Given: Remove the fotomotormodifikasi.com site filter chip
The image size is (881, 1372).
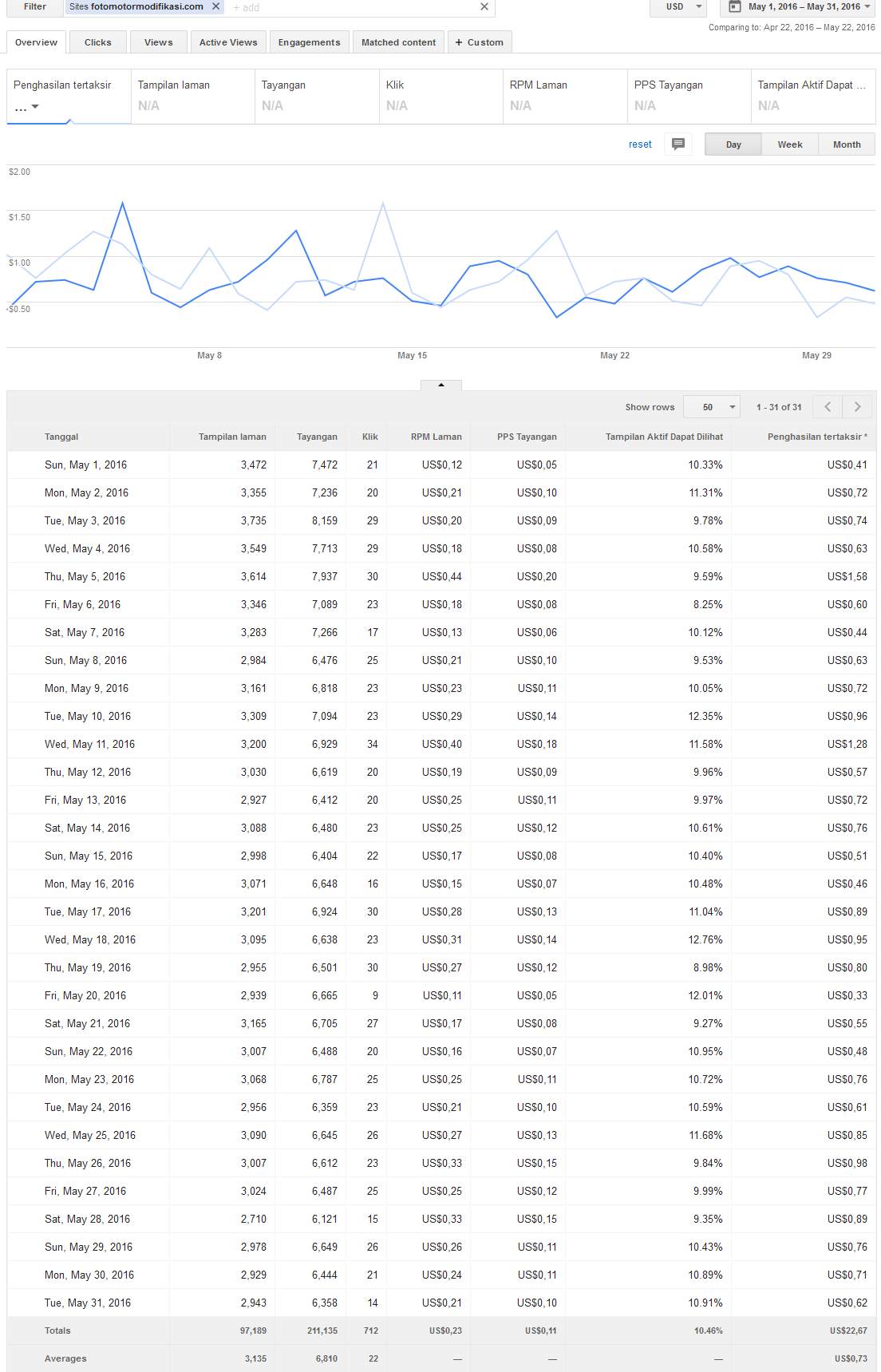Looking at the screenshot, I should coord(215,6).
